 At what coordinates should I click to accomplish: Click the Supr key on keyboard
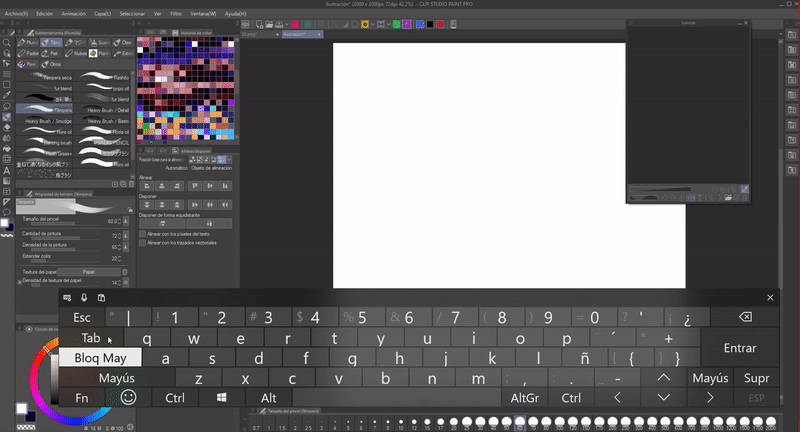[x=756, y=378]
